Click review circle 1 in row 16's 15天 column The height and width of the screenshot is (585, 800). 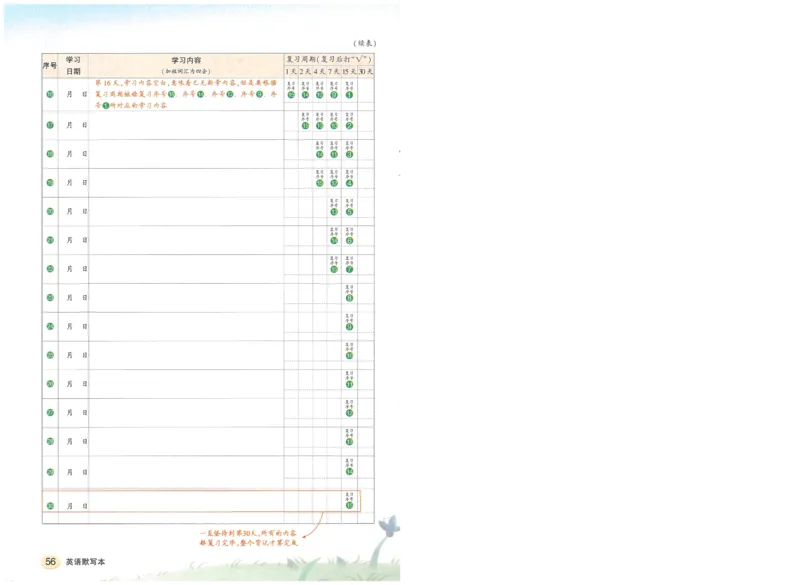pos(349,95)
